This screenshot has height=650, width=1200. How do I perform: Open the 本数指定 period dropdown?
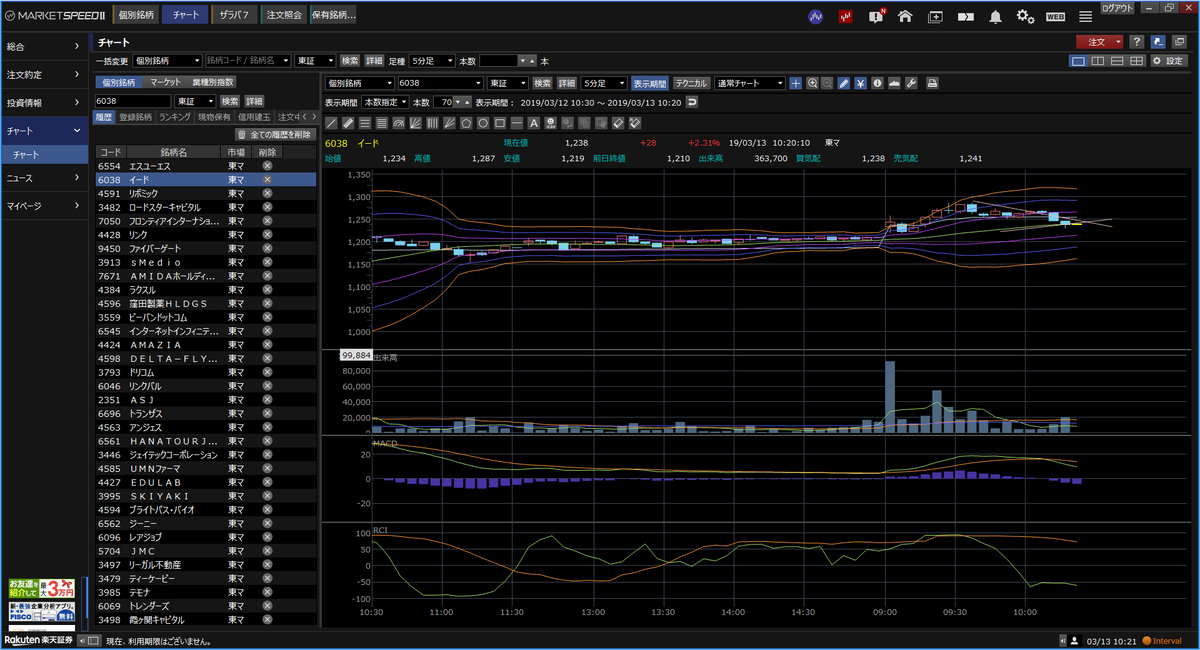tap(385, 103)
